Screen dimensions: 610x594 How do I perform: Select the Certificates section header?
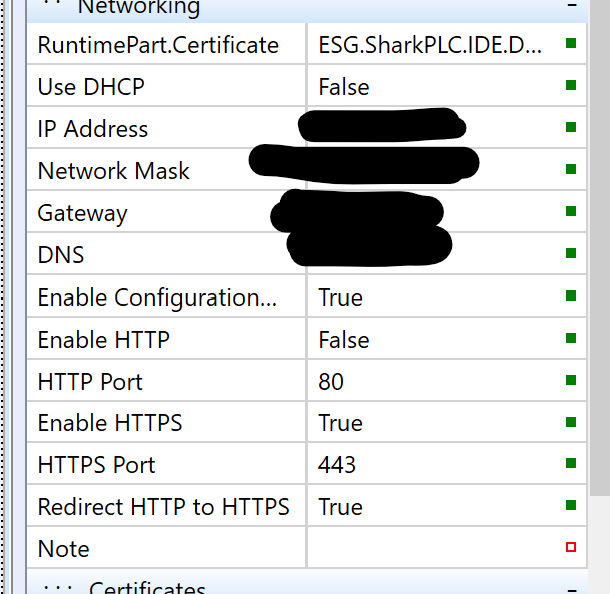pyautogui.click(x=147, y=587)
